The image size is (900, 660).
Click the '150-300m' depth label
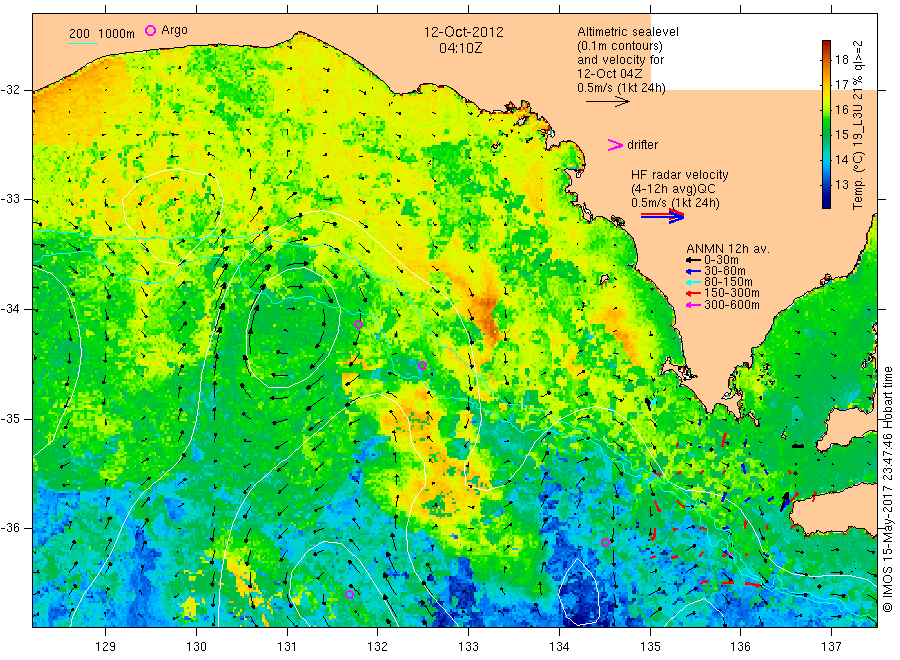click(732, 293)
